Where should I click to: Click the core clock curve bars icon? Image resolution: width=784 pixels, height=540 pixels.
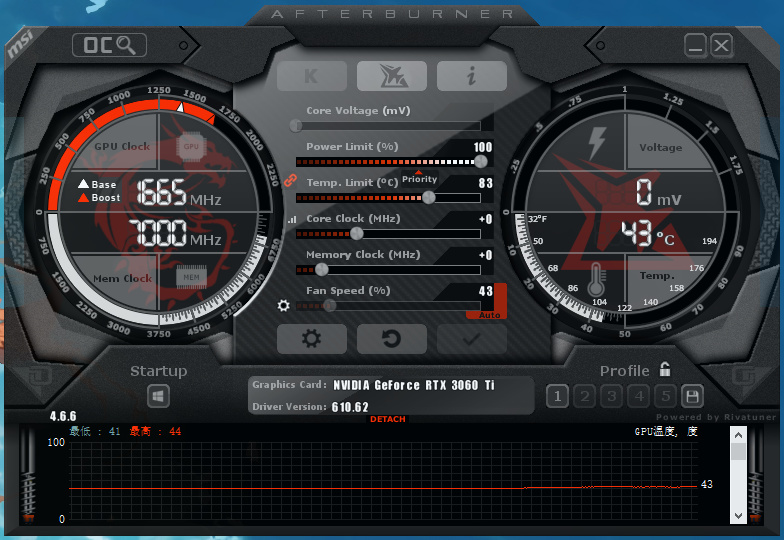tap(292, 219)
